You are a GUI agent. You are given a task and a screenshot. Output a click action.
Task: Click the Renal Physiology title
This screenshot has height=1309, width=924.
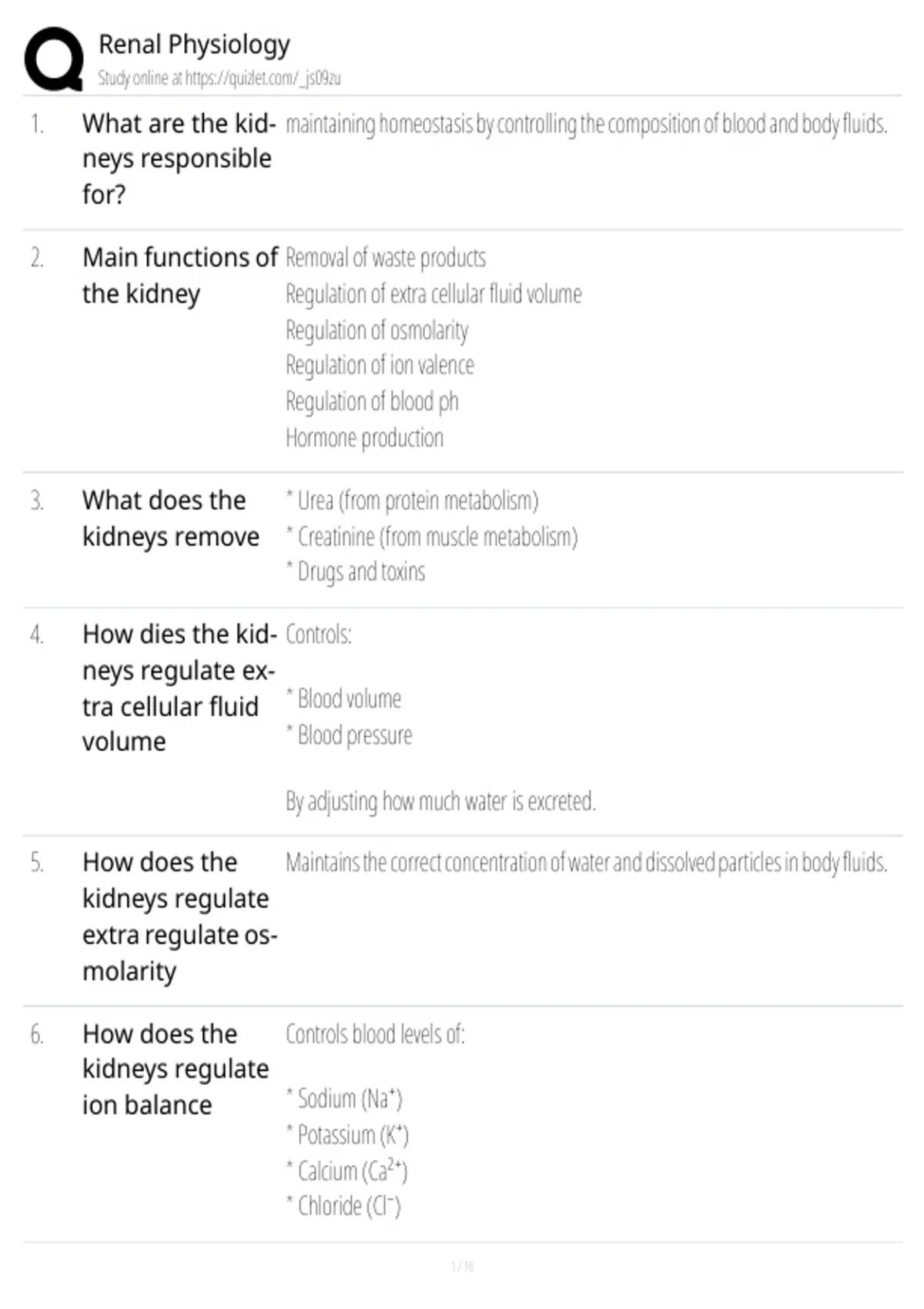tap(194, 45)
